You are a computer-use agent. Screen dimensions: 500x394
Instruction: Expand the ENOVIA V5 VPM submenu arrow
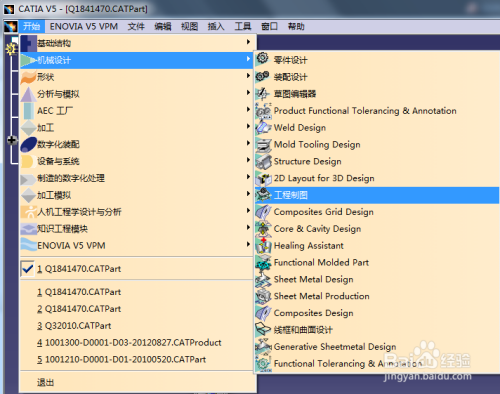coord(248,244)
